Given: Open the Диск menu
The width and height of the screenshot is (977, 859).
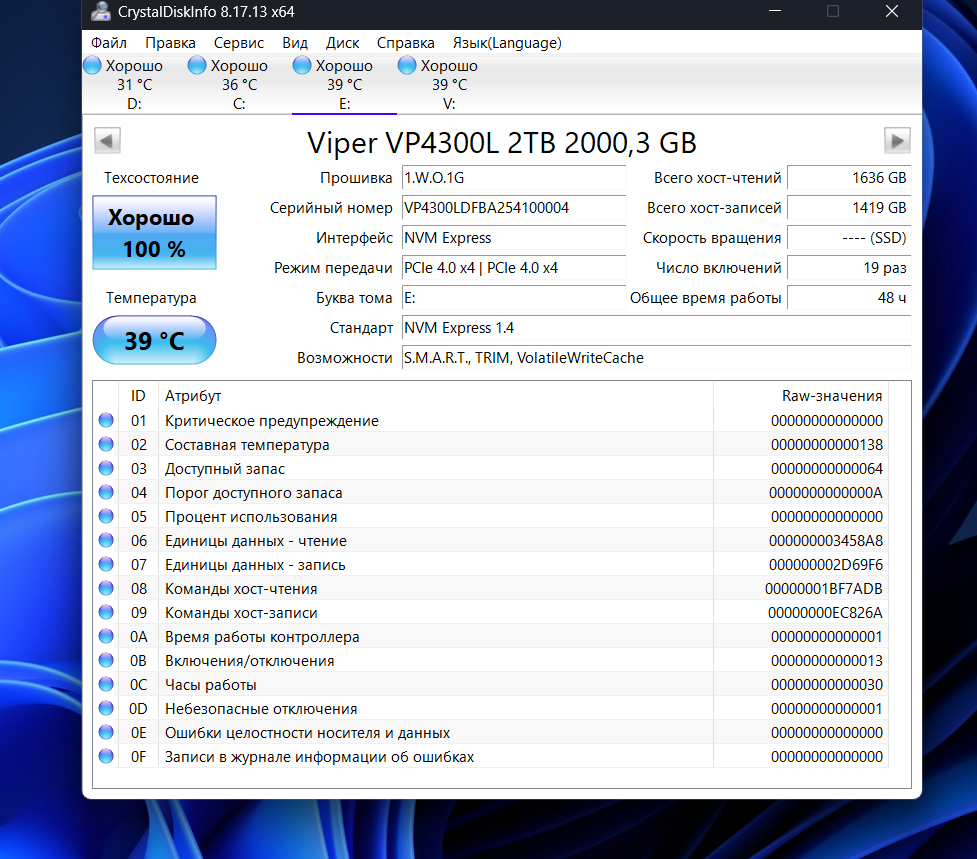Looking at the screenshot, I should click(343, 43).
